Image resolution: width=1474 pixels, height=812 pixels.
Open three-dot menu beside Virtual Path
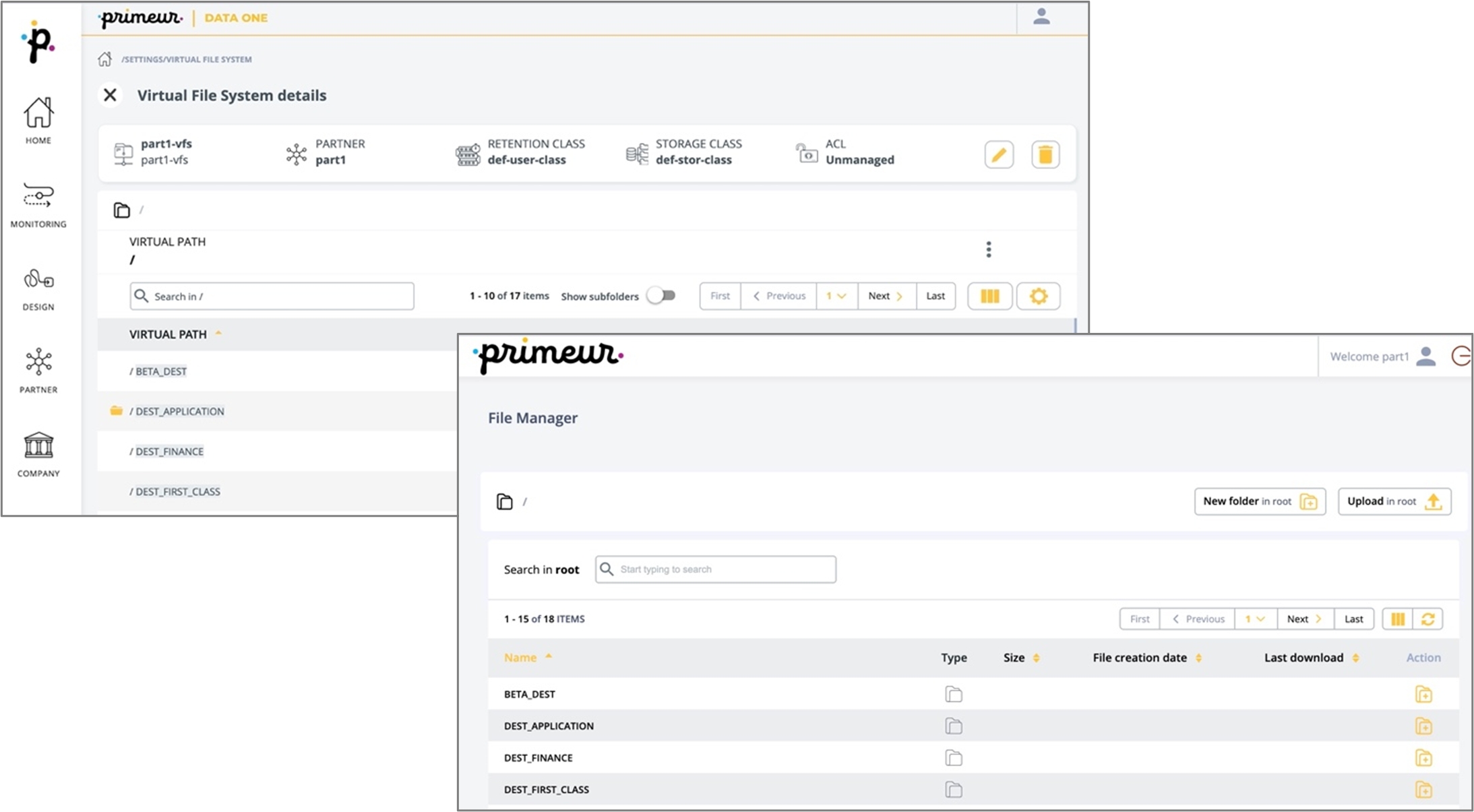[988, 249]
